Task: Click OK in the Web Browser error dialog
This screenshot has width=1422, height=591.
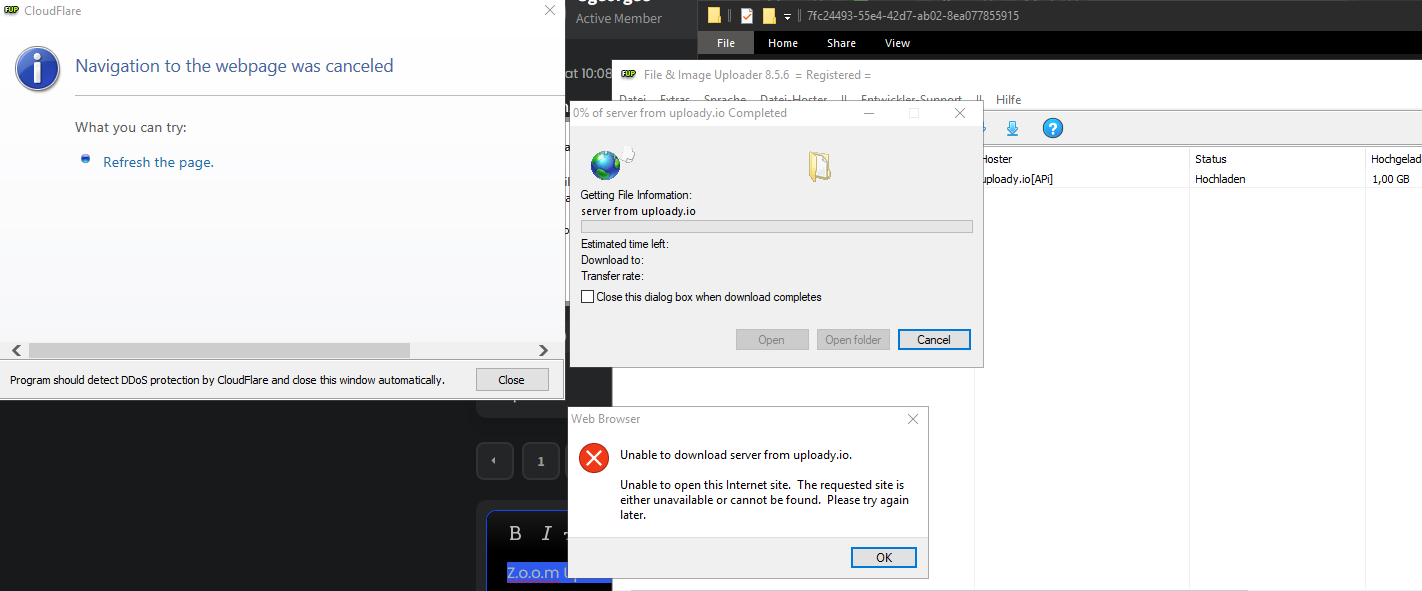Action: click(x=884, y=558)
